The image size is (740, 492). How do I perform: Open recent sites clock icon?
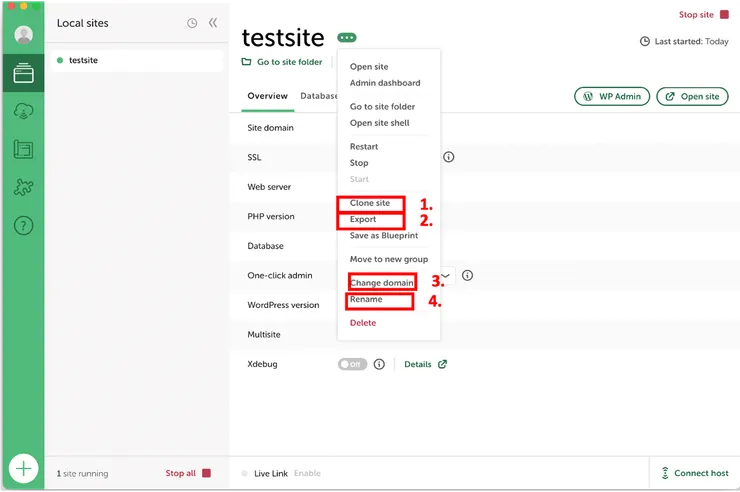pyautogui.click(x=192, y=23)
